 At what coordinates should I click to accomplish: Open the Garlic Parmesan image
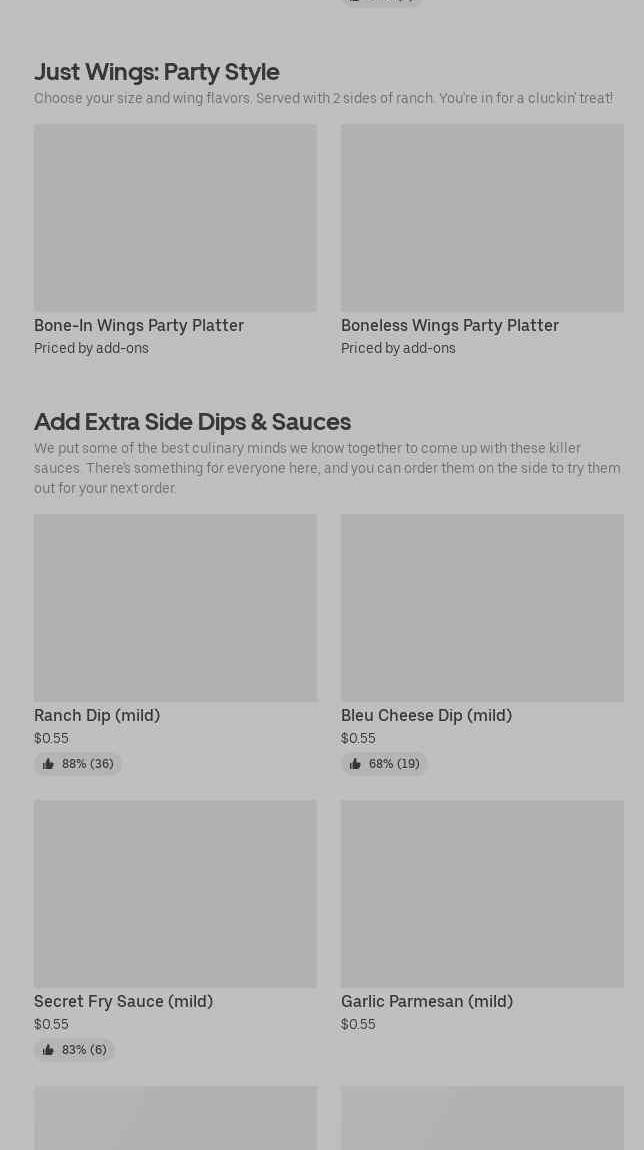pyautogui.click(x=482, y=893)
